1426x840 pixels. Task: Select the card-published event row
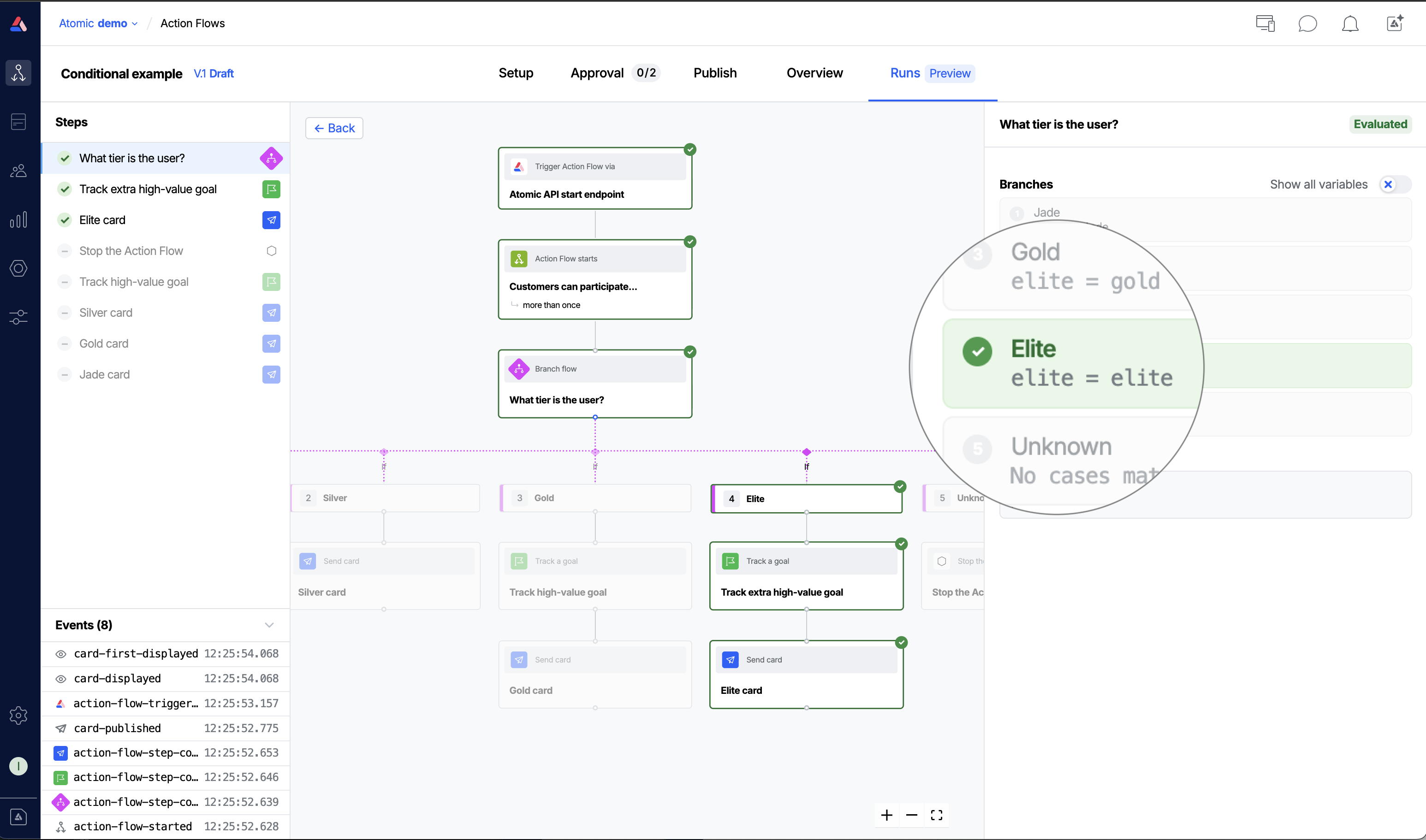point(165,728)
